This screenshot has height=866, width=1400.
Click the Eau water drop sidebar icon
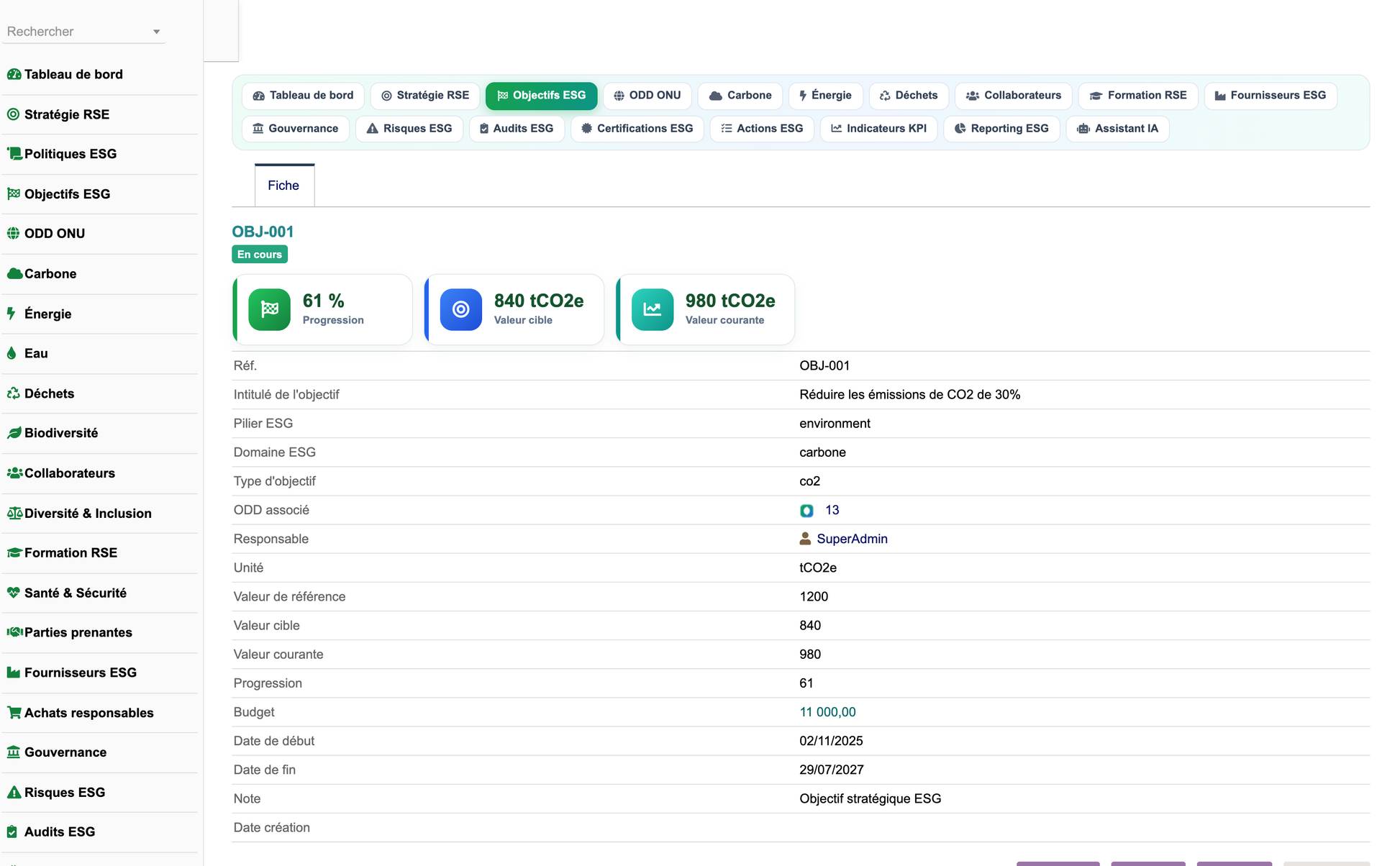pos(12,353)
